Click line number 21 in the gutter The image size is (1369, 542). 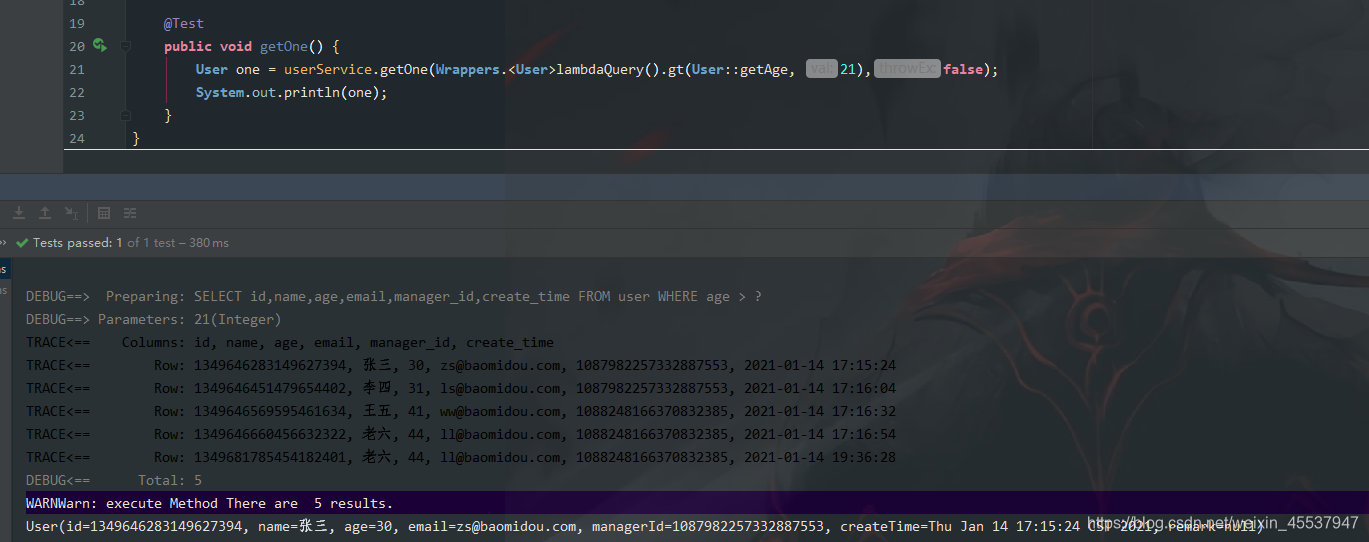(x=77, y=69)
